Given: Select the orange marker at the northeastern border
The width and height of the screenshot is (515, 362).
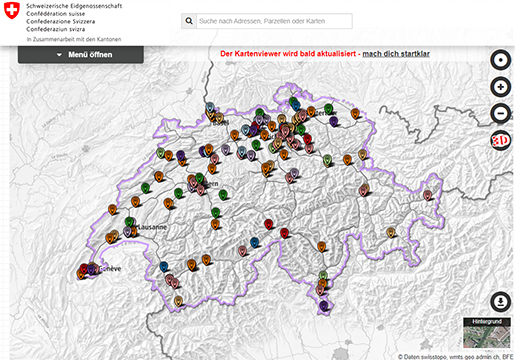Looking at the screenshot, I should pyautogui.click(x=355, y=113).
